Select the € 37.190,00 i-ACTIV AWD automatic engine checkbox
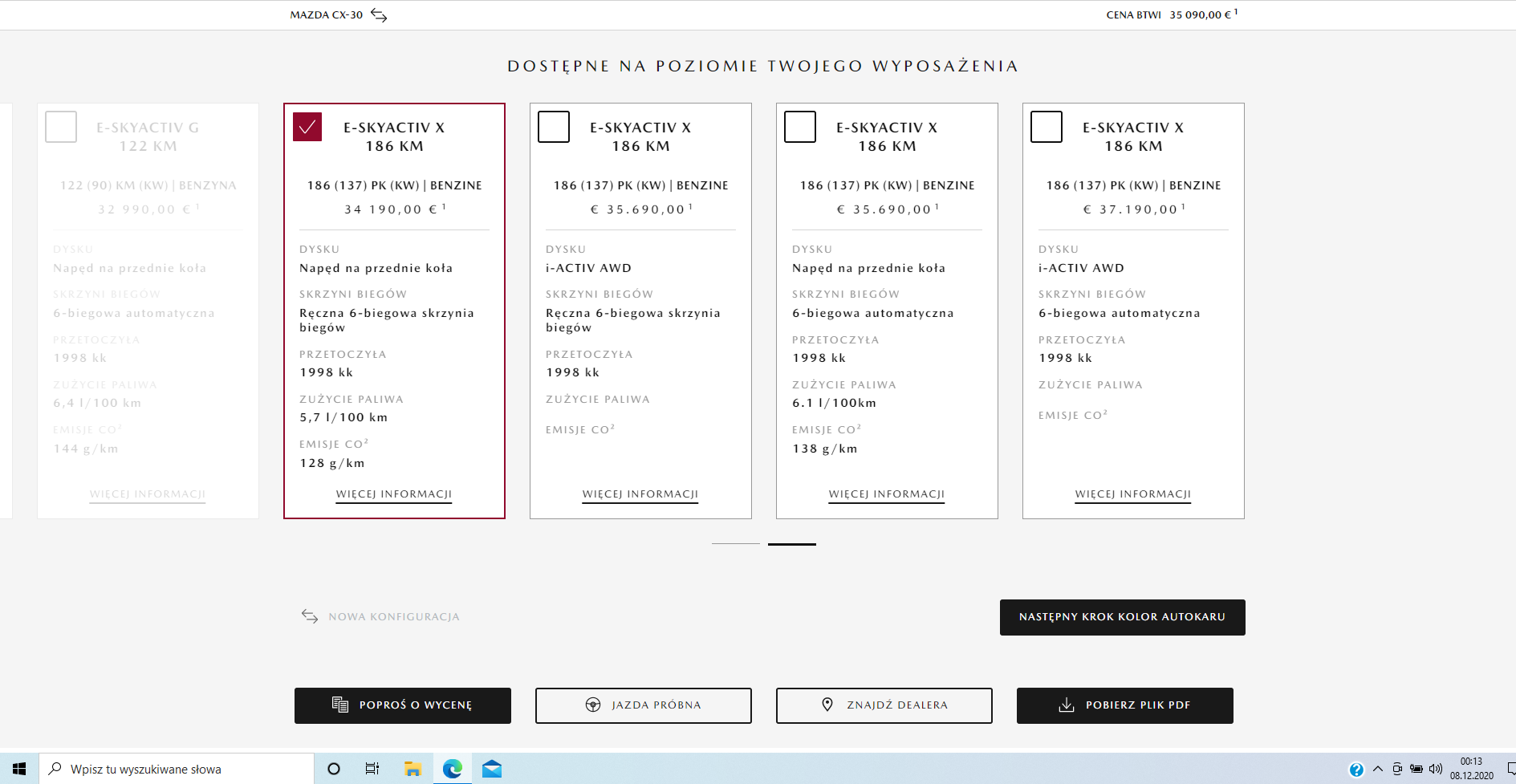Image resolution: width=1516 pixels, height=784 pixels. click(1047, 127)
